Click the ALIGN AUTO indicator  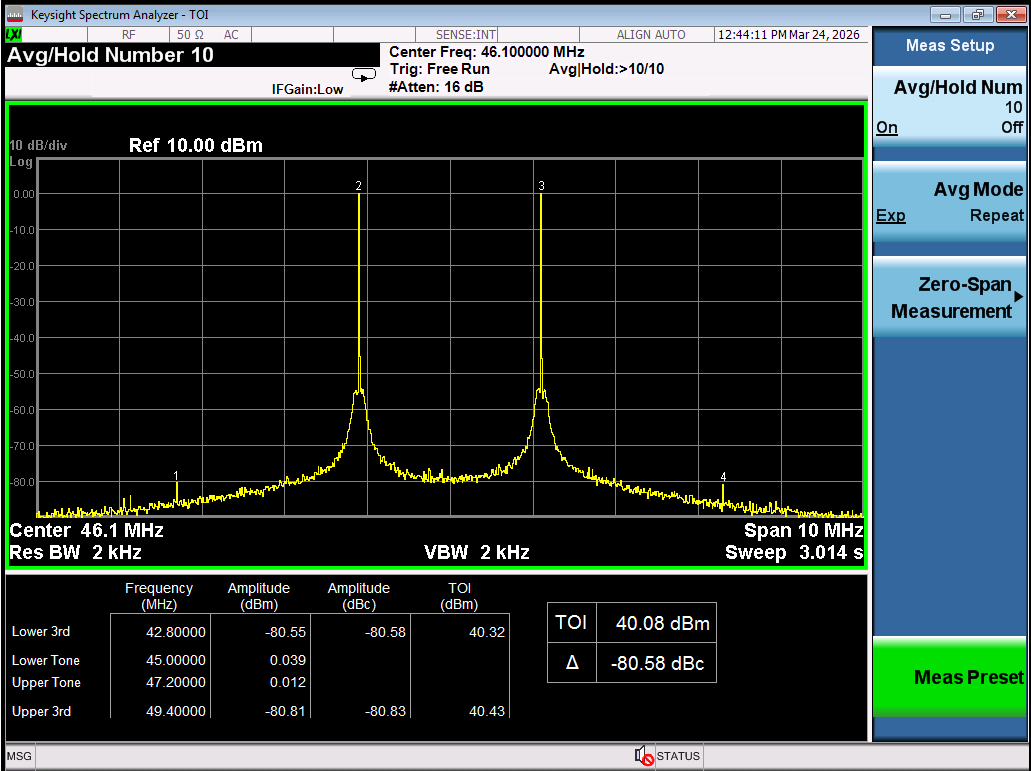651,35
